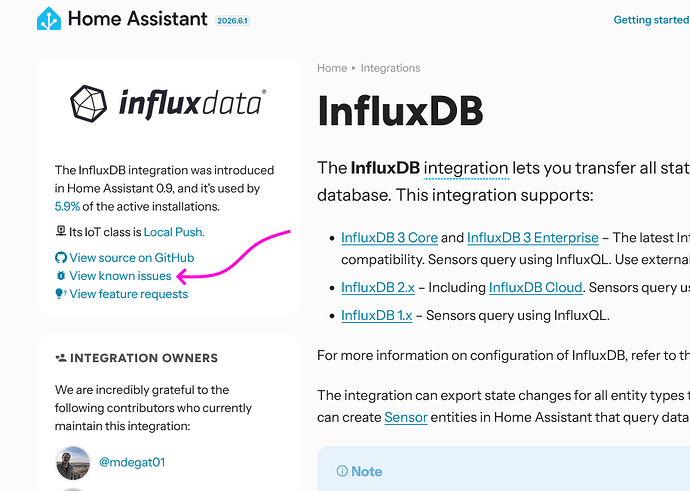Click the bug icon beside known issues

[x=61, y=275]
